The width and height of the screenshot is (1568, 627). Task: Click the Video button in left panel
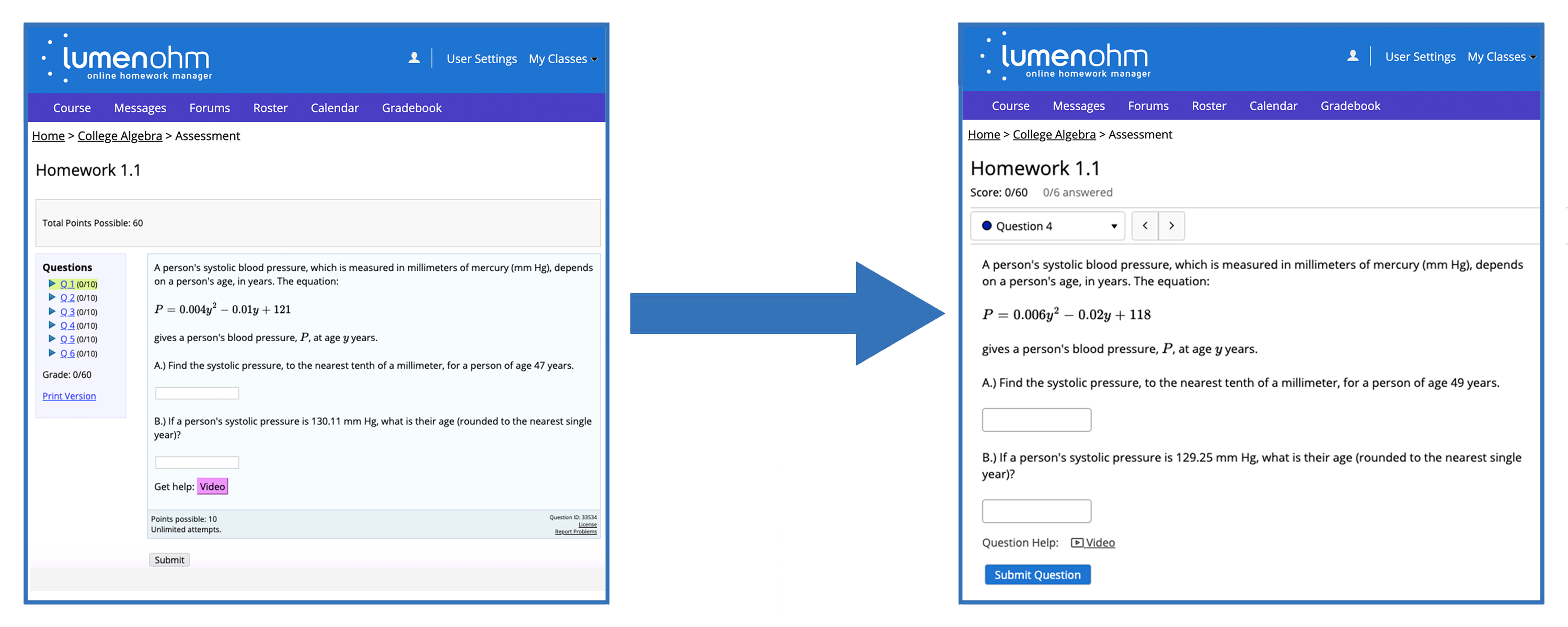click(x=212, y=487)
